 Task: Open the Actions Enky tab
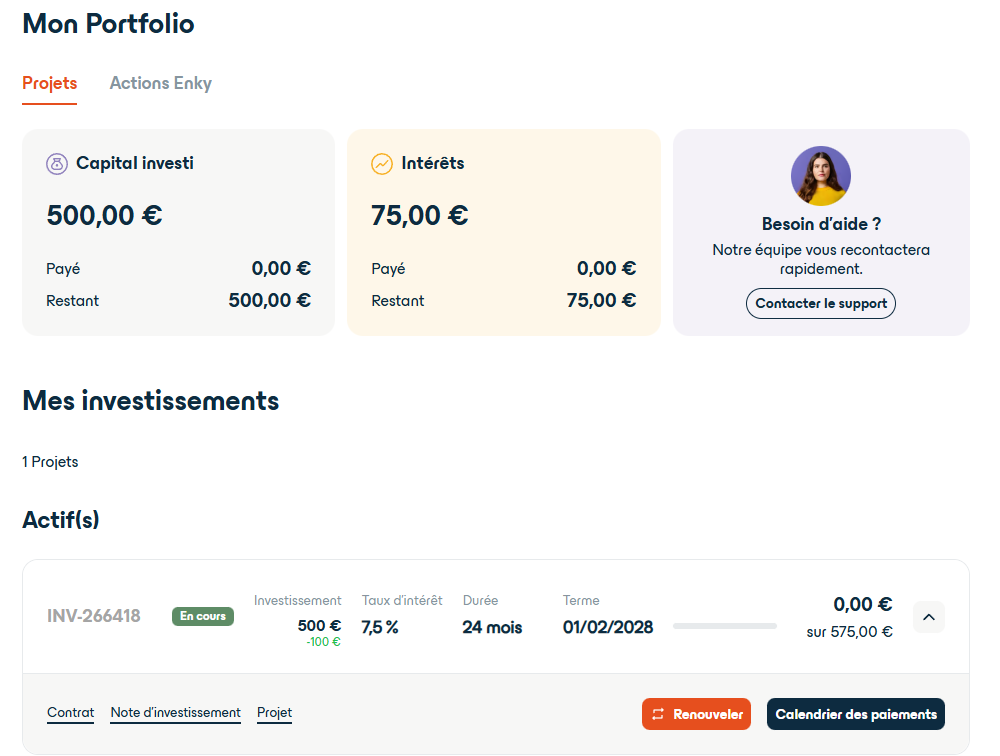tap(161, 83)
